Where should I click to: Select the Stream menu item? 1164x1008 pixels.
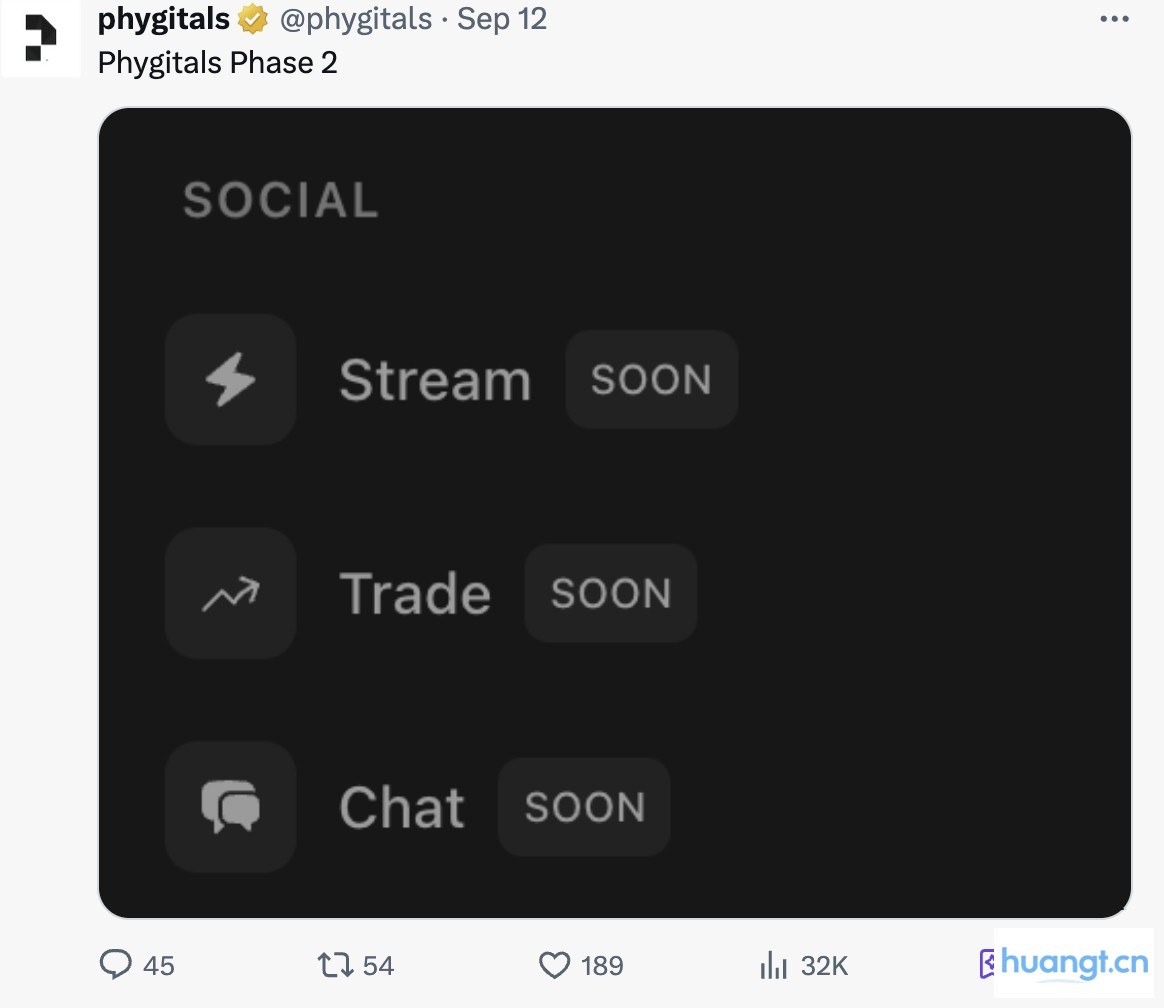(435, 381)
